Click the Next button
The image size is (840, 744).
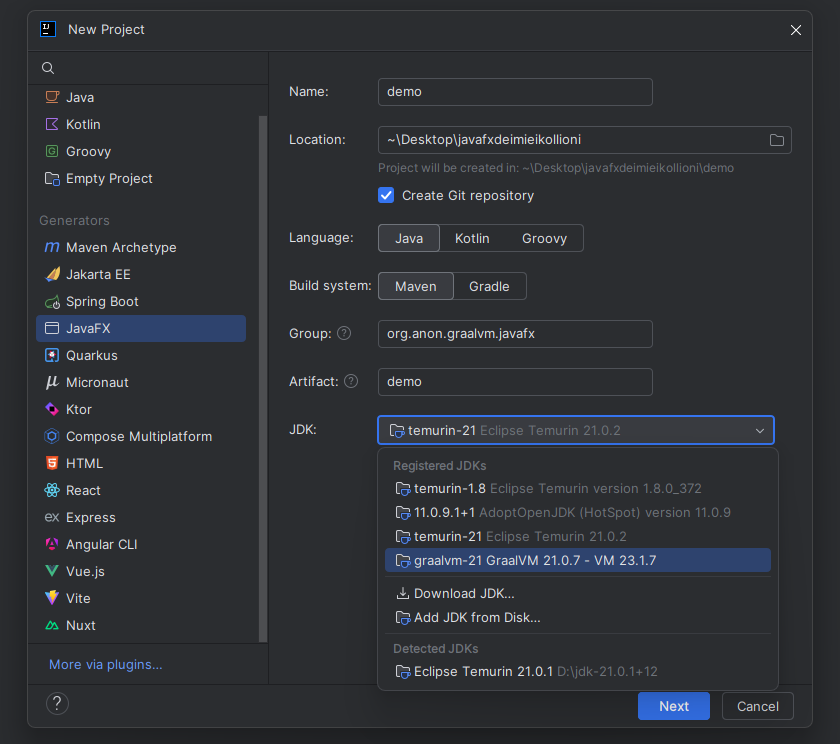673,706
